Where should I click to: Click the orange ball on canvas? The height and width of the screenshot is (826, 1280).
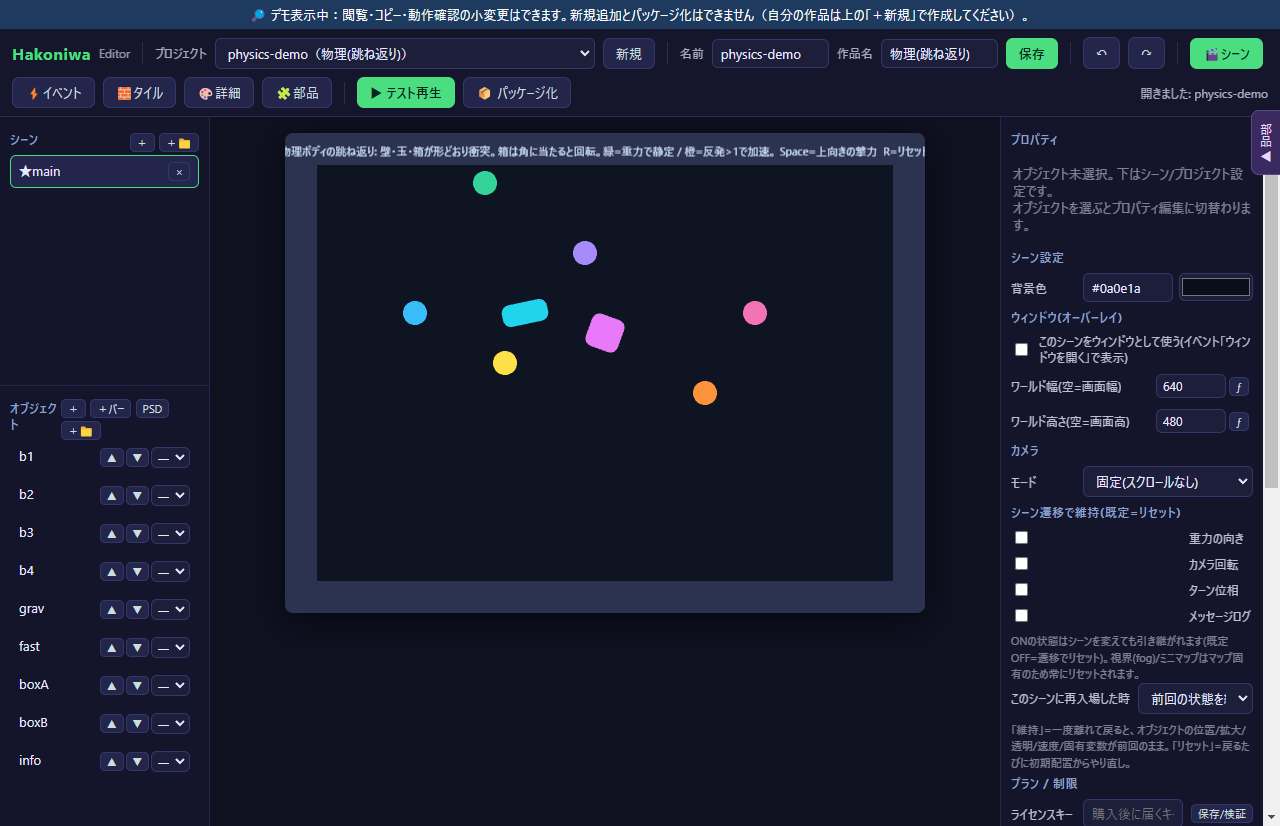click(705, 393)
